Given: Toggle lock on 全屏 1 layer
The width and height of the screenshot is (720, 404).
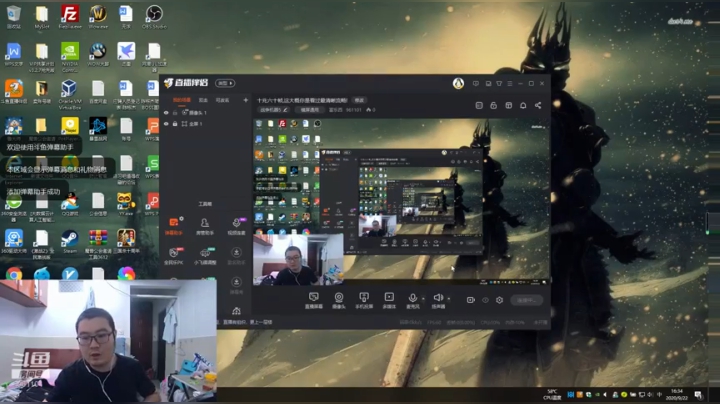Looking at the screenshot, I should [x=175, y=123].
